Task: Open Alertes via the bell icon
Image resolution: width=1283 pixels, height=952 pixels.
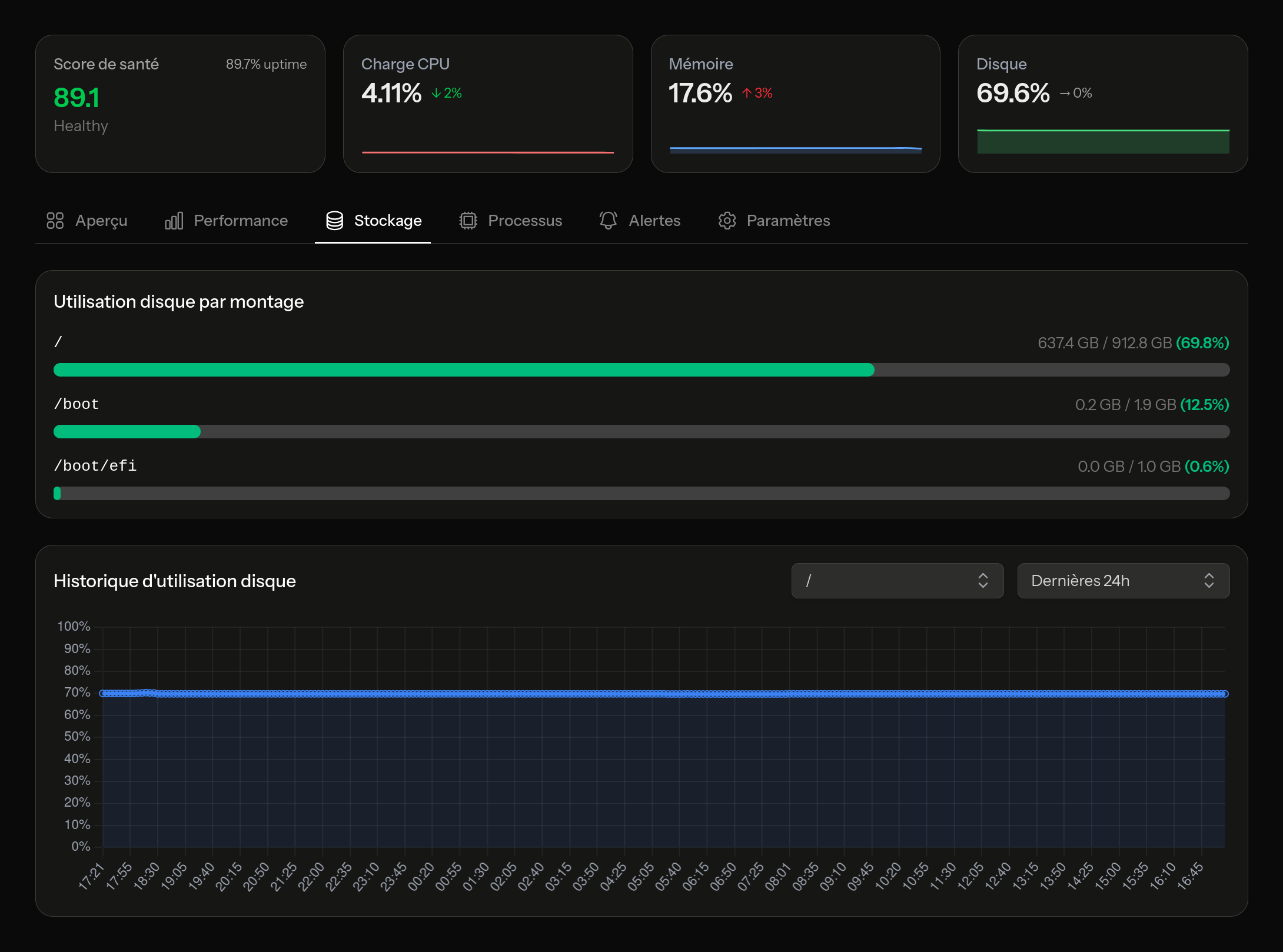Action: click(608, 221)
